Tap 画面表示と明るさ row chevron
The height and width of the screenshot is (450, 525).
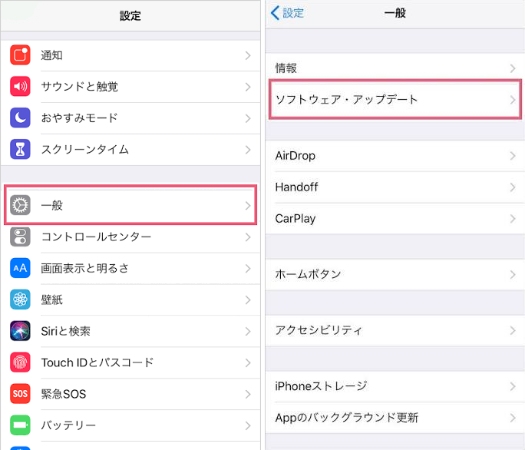coord(248,269)
